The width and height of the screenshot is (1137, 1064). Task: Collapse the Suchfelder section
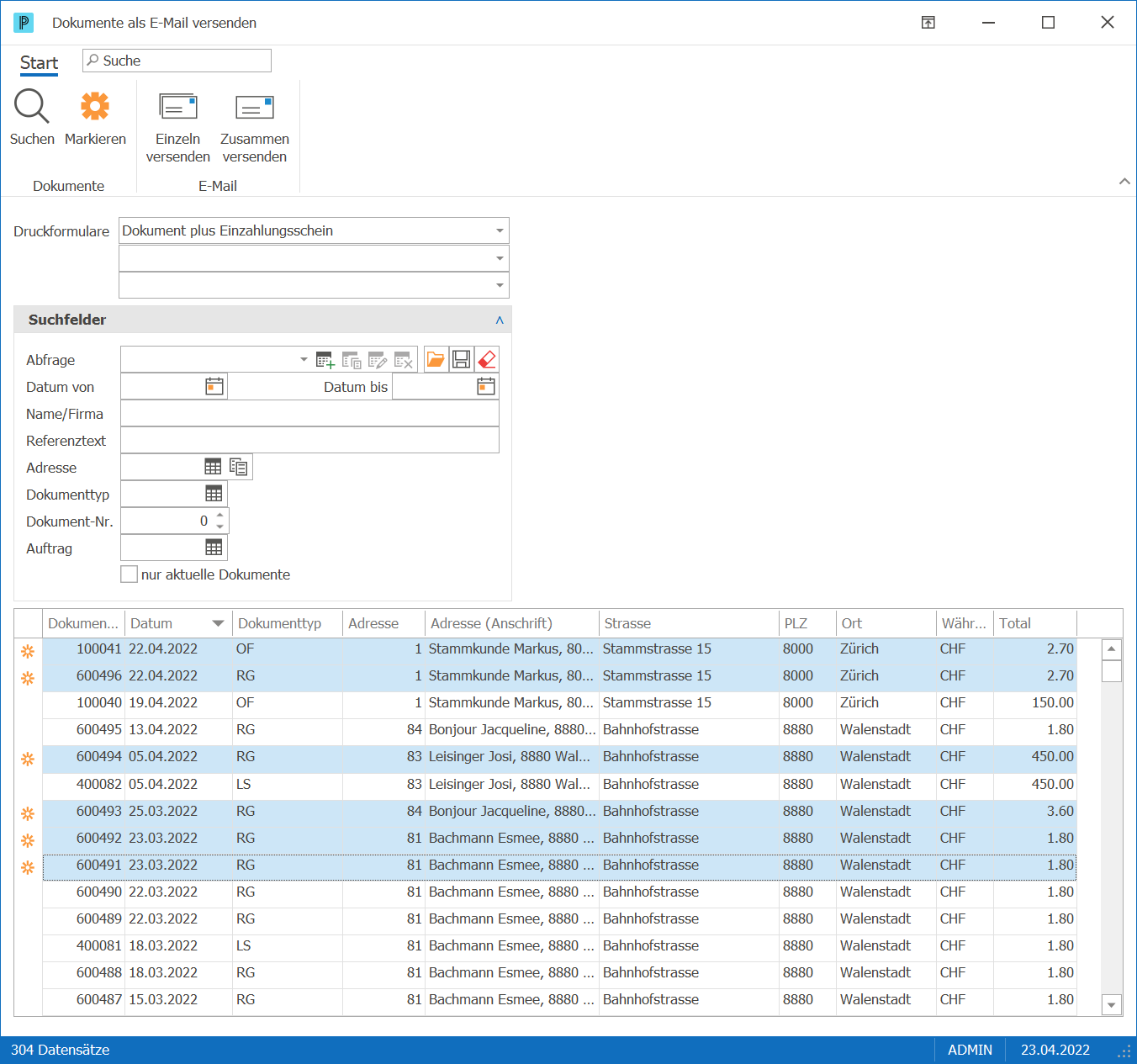(500, 320)
